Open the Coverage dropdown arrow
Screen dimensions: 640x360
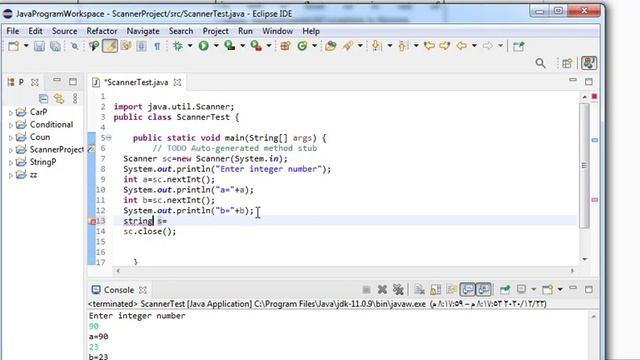pos(242,46)
